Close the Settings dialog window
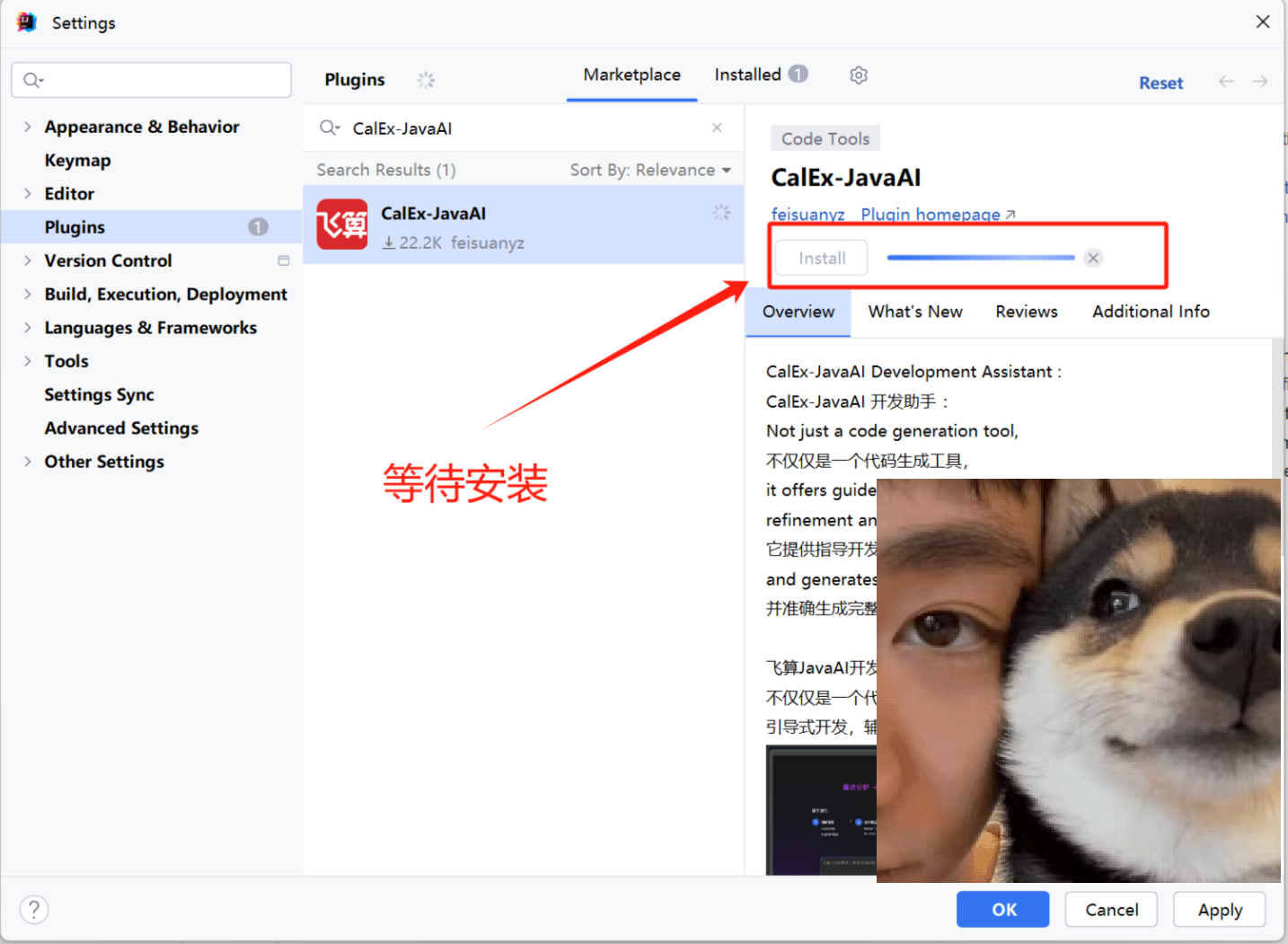The height and width of the screenshot is (944, 1288). (1263, 22)
